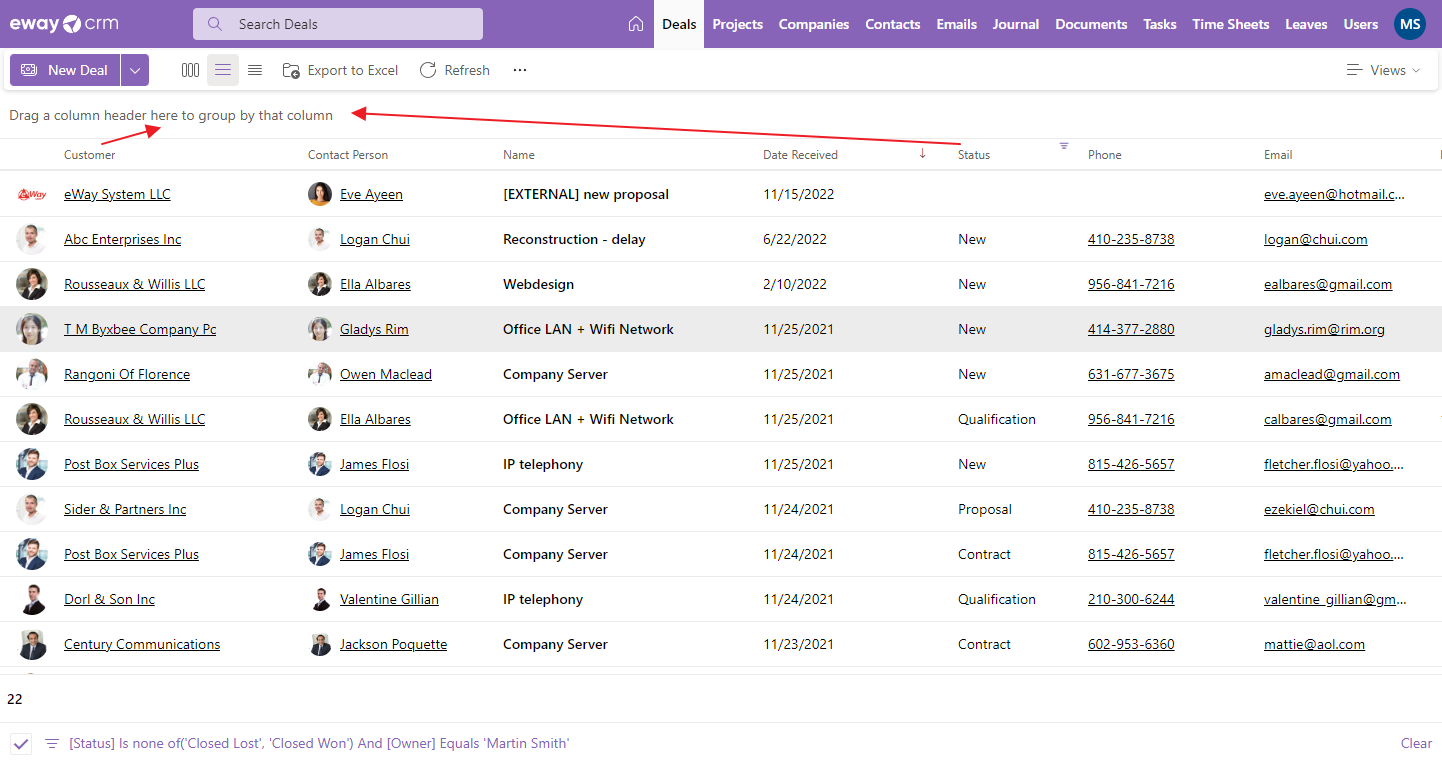The image size is (1442, 763).
Task: Open customer eWay System LLC
Action: tap(117, 194)
